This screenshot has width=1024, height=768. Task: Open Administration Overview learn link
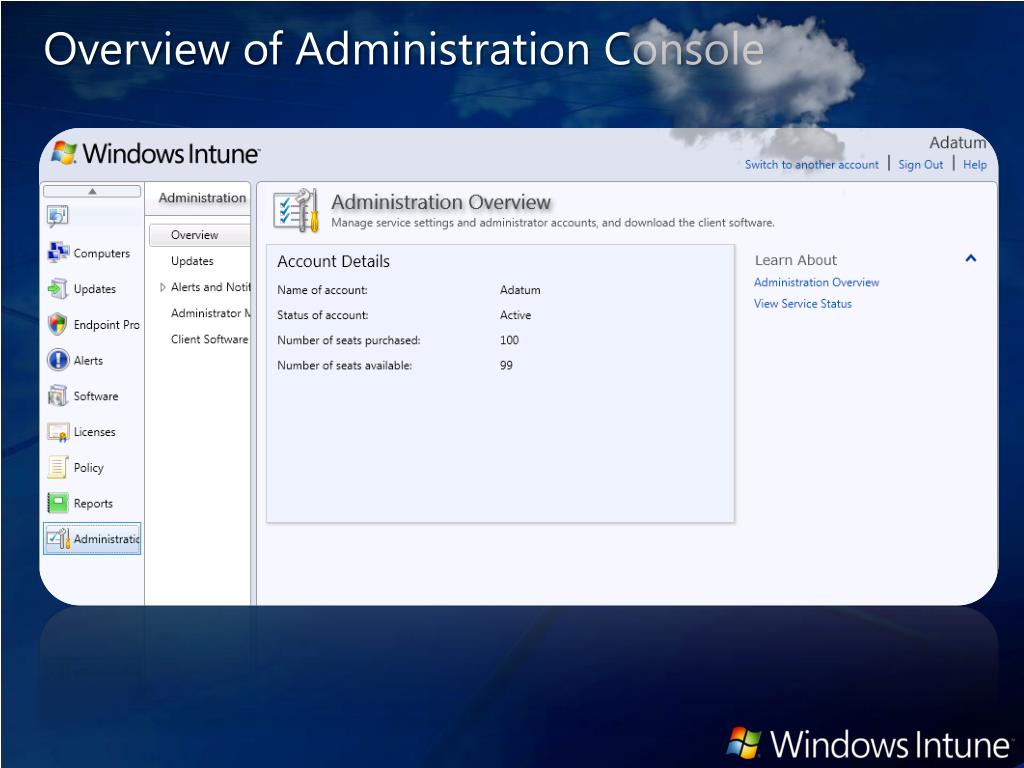click(816, 282)
